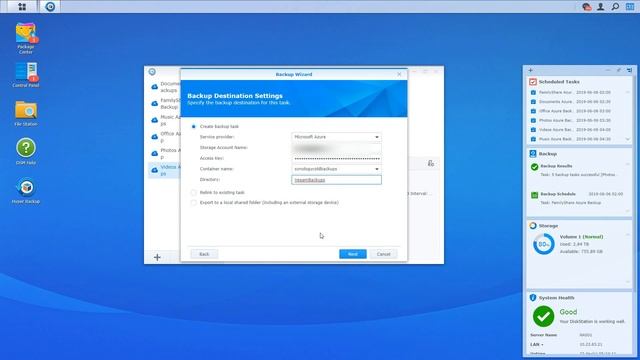Click the Backup Schedule heading

558,194
